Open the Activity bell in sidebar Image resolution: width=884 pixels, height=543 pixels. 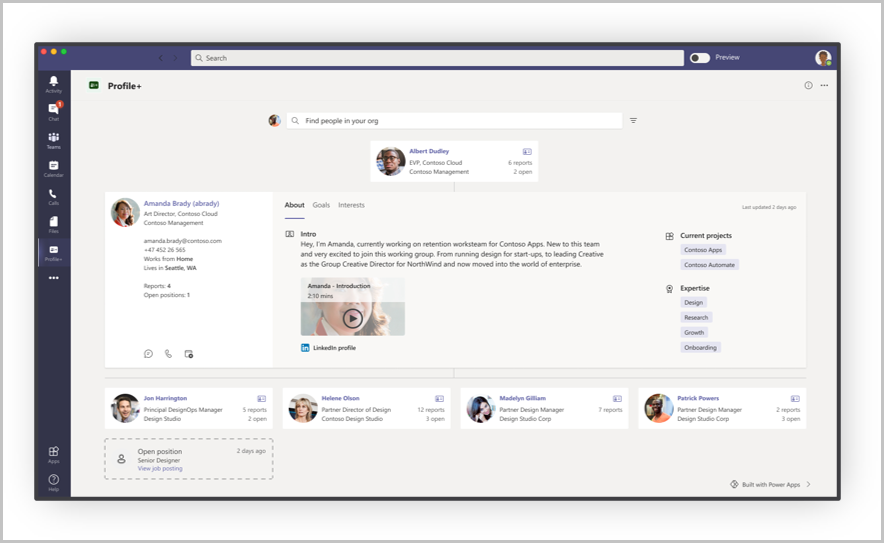pyautogui.click(x=54, y=83)
